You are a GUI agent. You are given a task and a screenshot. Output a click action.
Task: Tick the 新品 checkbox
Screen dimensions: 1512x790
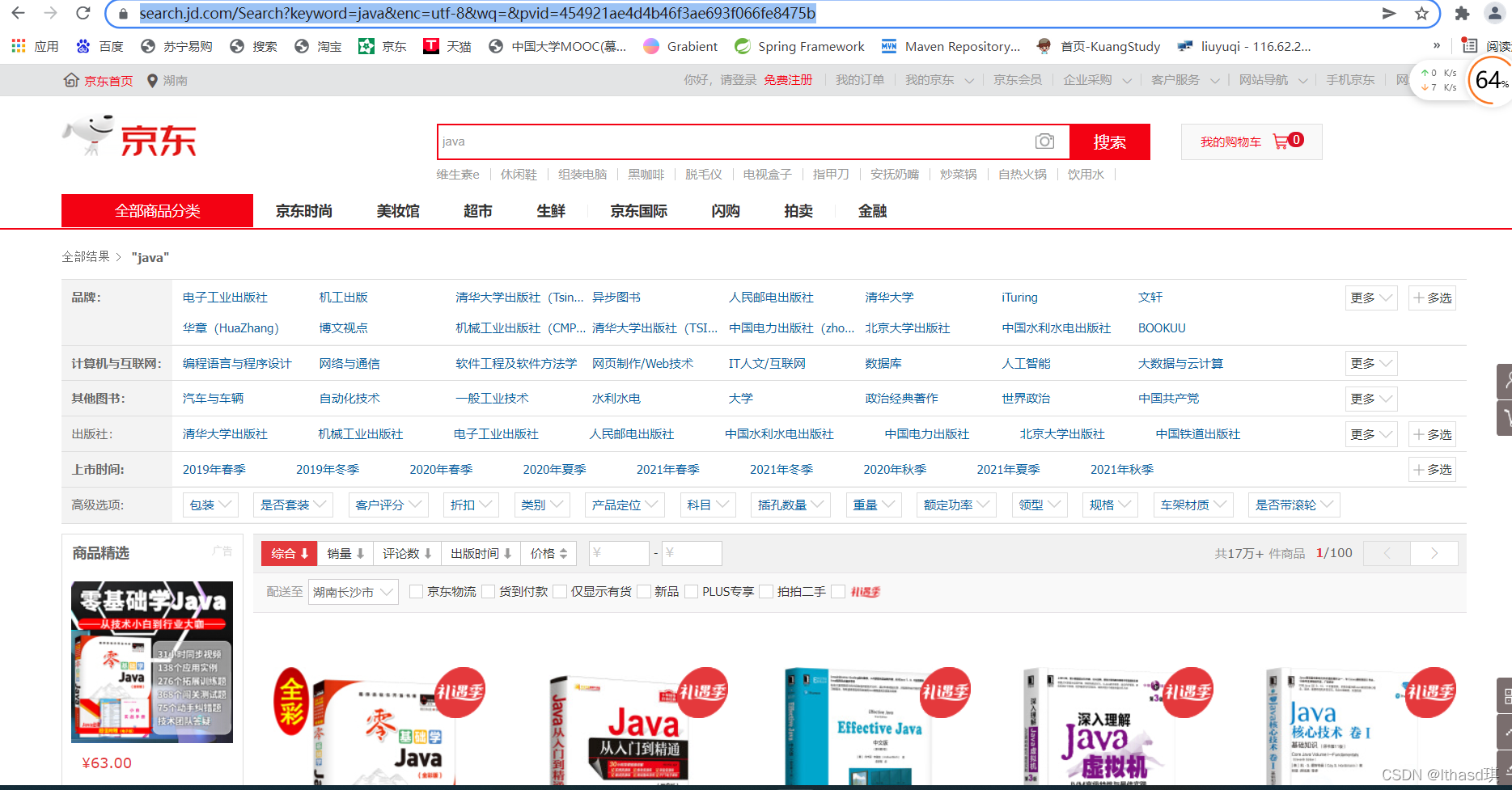[644, 592]
